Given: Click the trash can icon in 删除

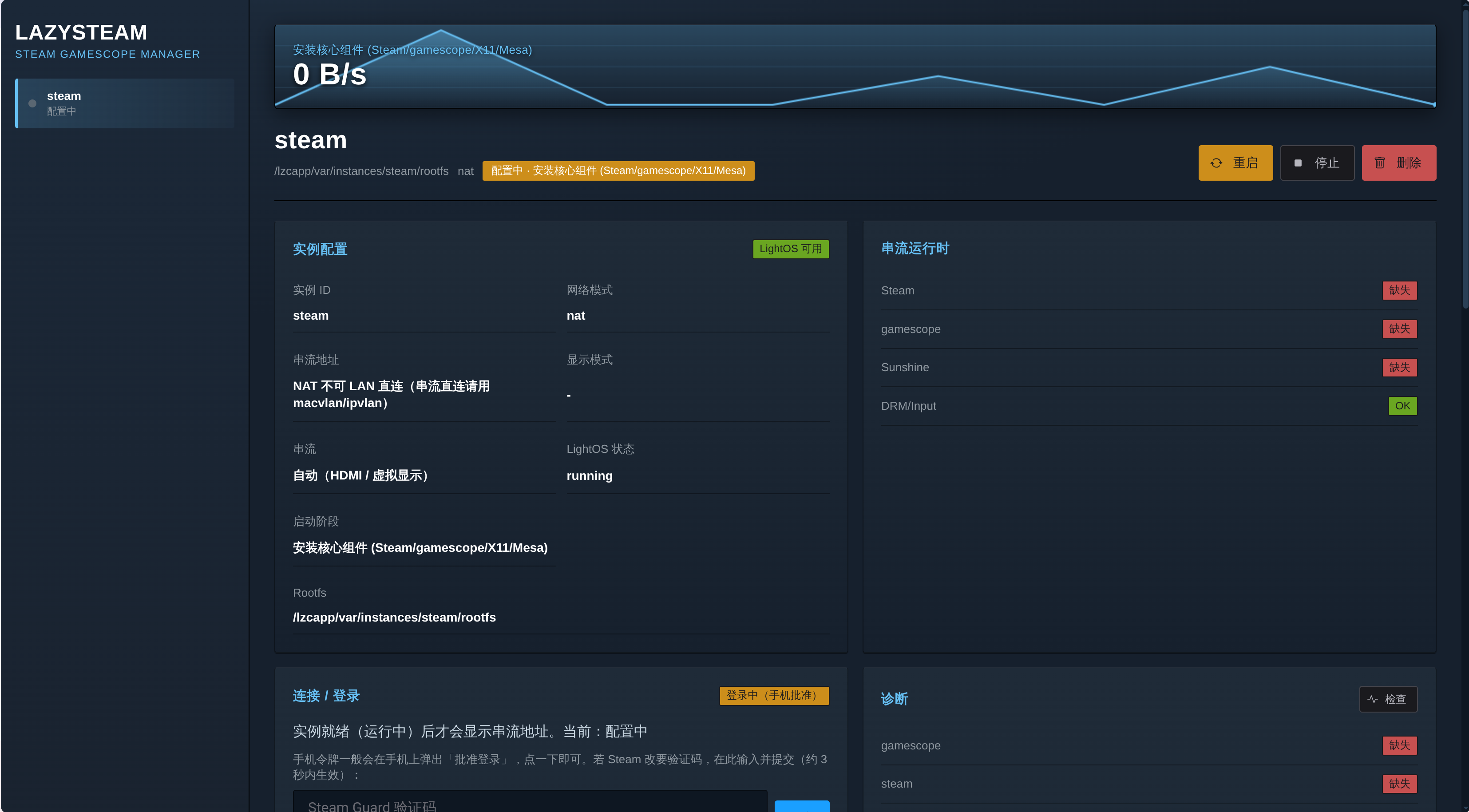Looking at the screenshot, I should (x=1379, y=163).
